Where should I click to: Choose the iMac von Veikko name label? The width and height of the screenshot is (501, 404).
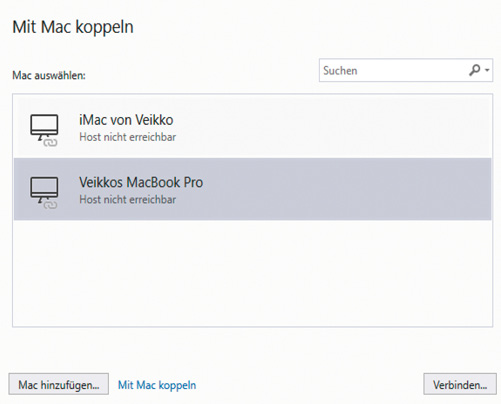(x=126, y=120)
